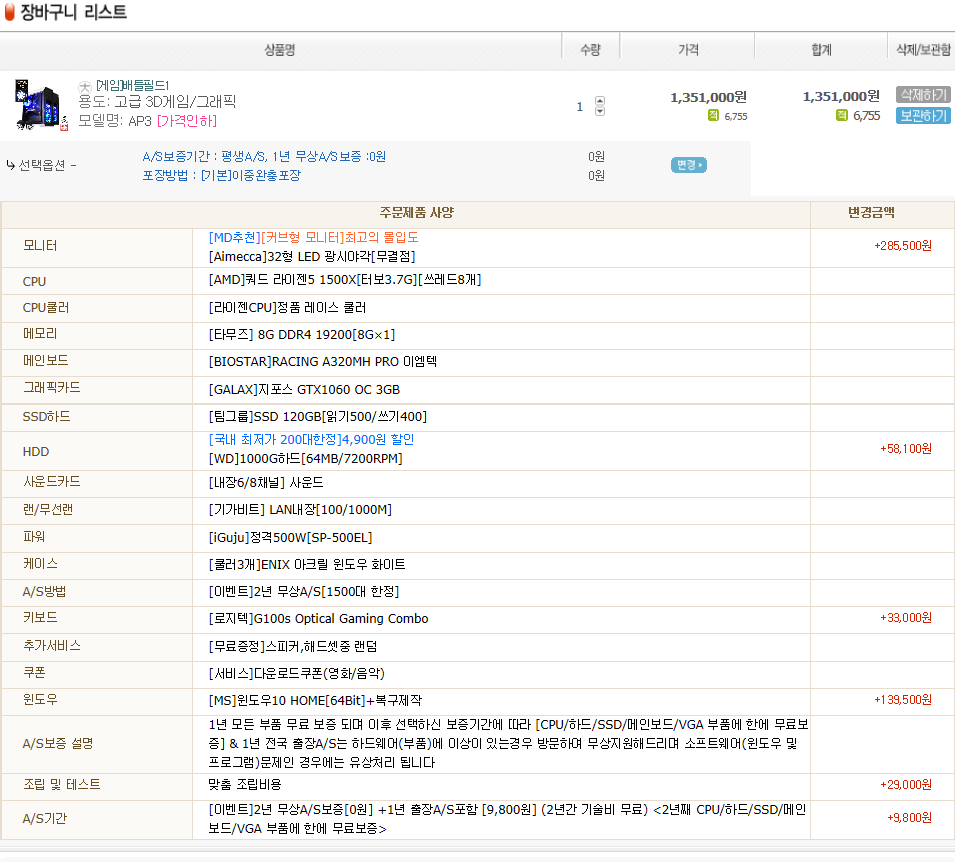963x862 pixels.
Task: Open the '[국내 최저가 200대한정]4,900원 할인' link
Action: tap(311, 440)
